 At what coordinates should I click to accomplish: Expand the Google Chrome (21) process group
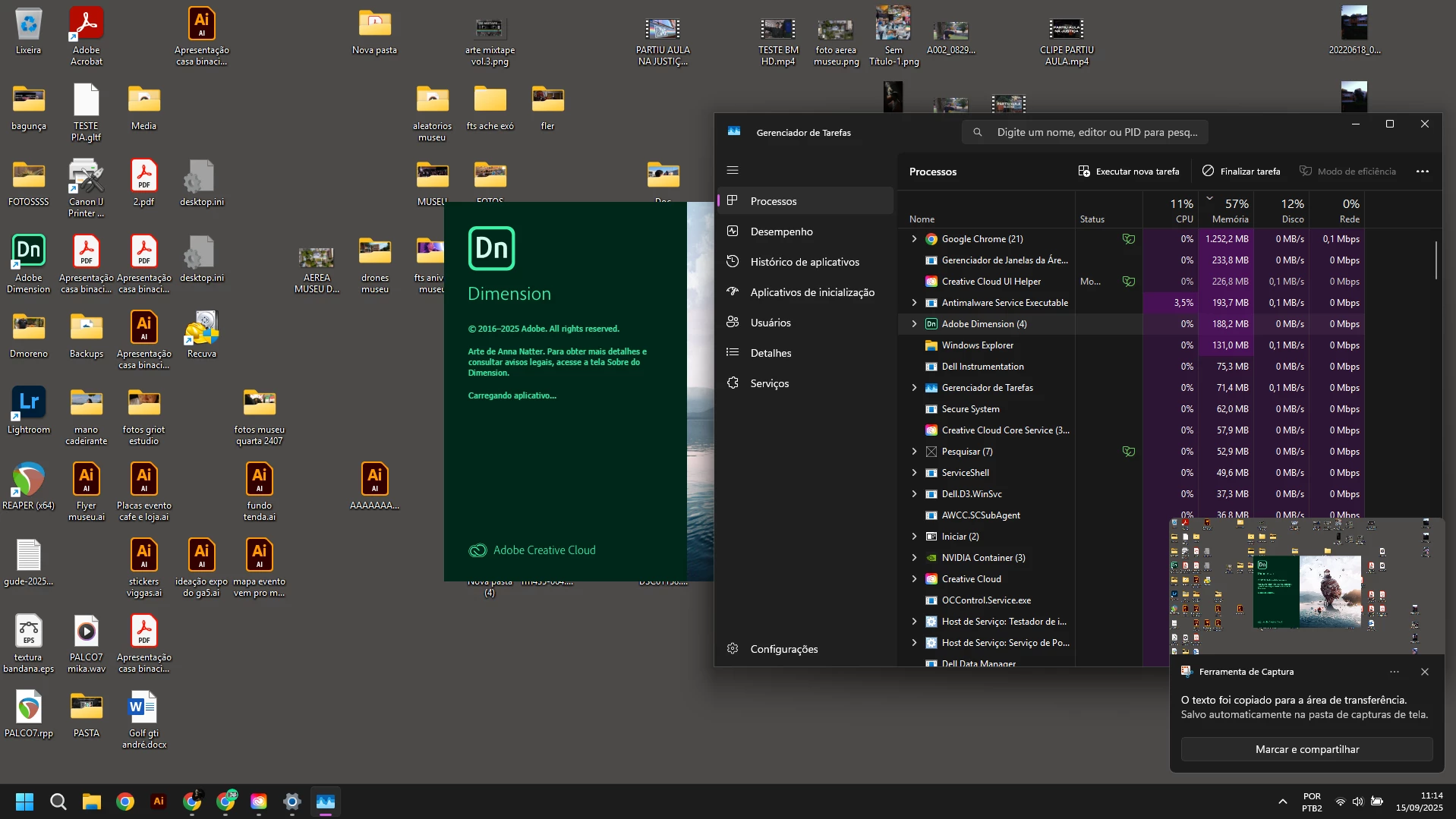(914, 239)
